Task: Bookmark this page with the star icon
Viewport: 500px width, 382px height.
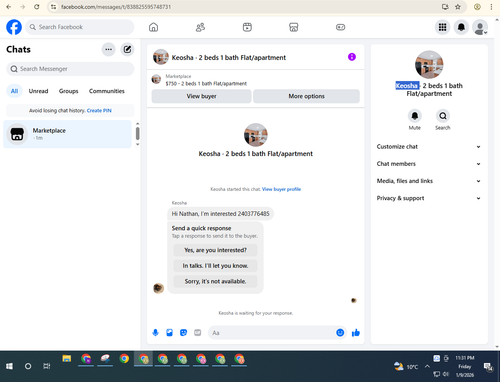Action: 458,7
